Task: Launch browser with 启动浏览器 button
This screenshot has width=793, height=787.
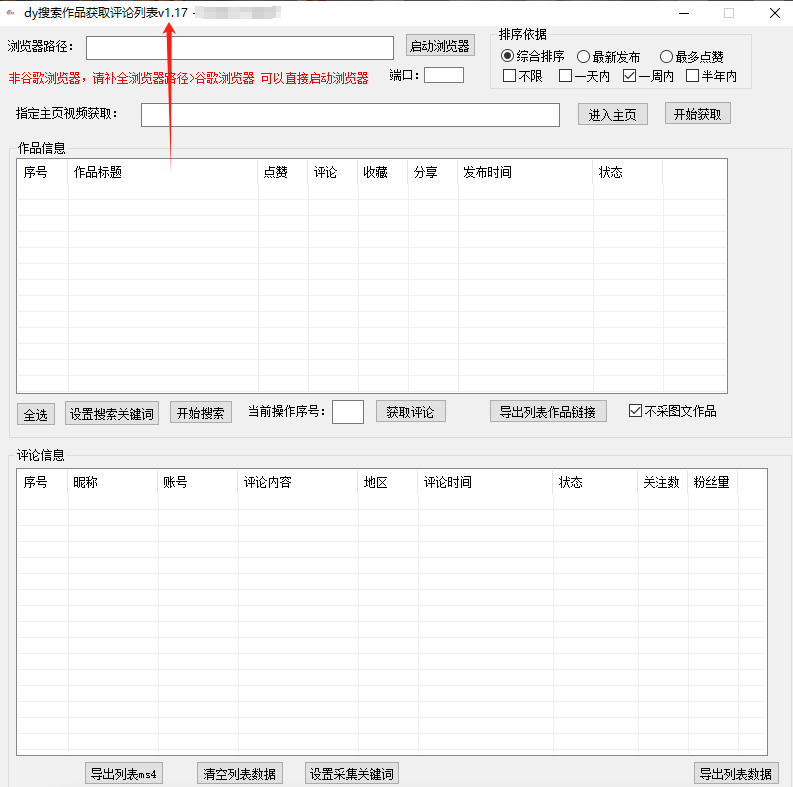Action: coord(440,46)
